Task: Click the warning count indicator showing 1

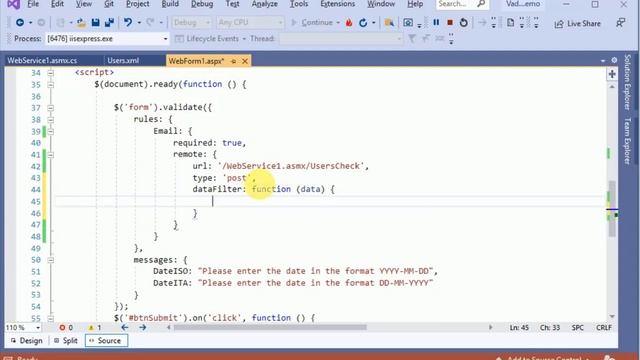Action: coord(95,328)
